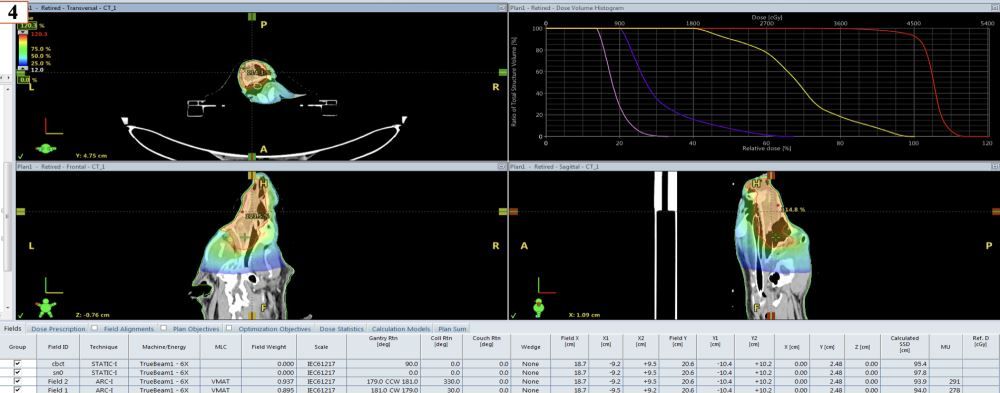Switch to the Dose Prescription tab
The height and width of the screenshot is (393, 1000).
(58, 329)
